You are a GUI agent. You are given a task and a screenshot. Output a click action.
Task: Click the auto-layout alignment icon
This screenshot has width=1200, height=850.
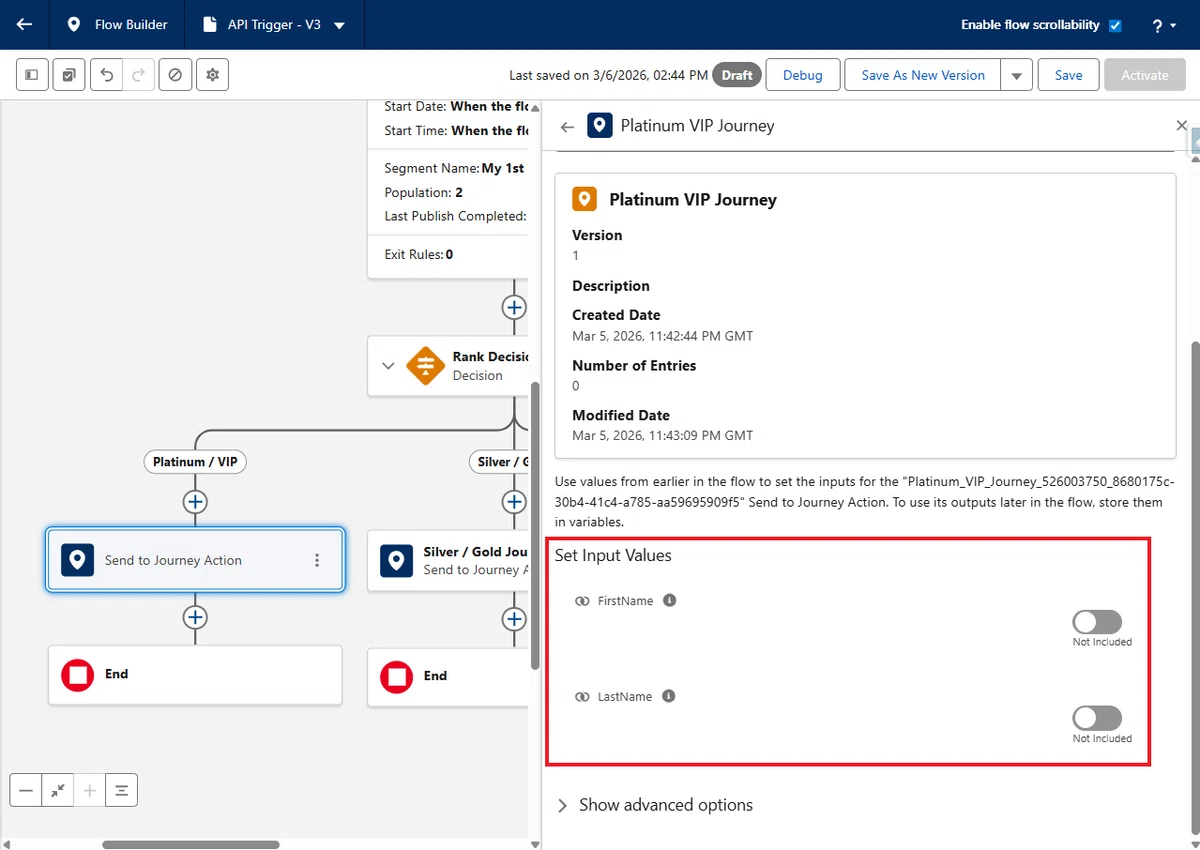click(x=121, y=790)
